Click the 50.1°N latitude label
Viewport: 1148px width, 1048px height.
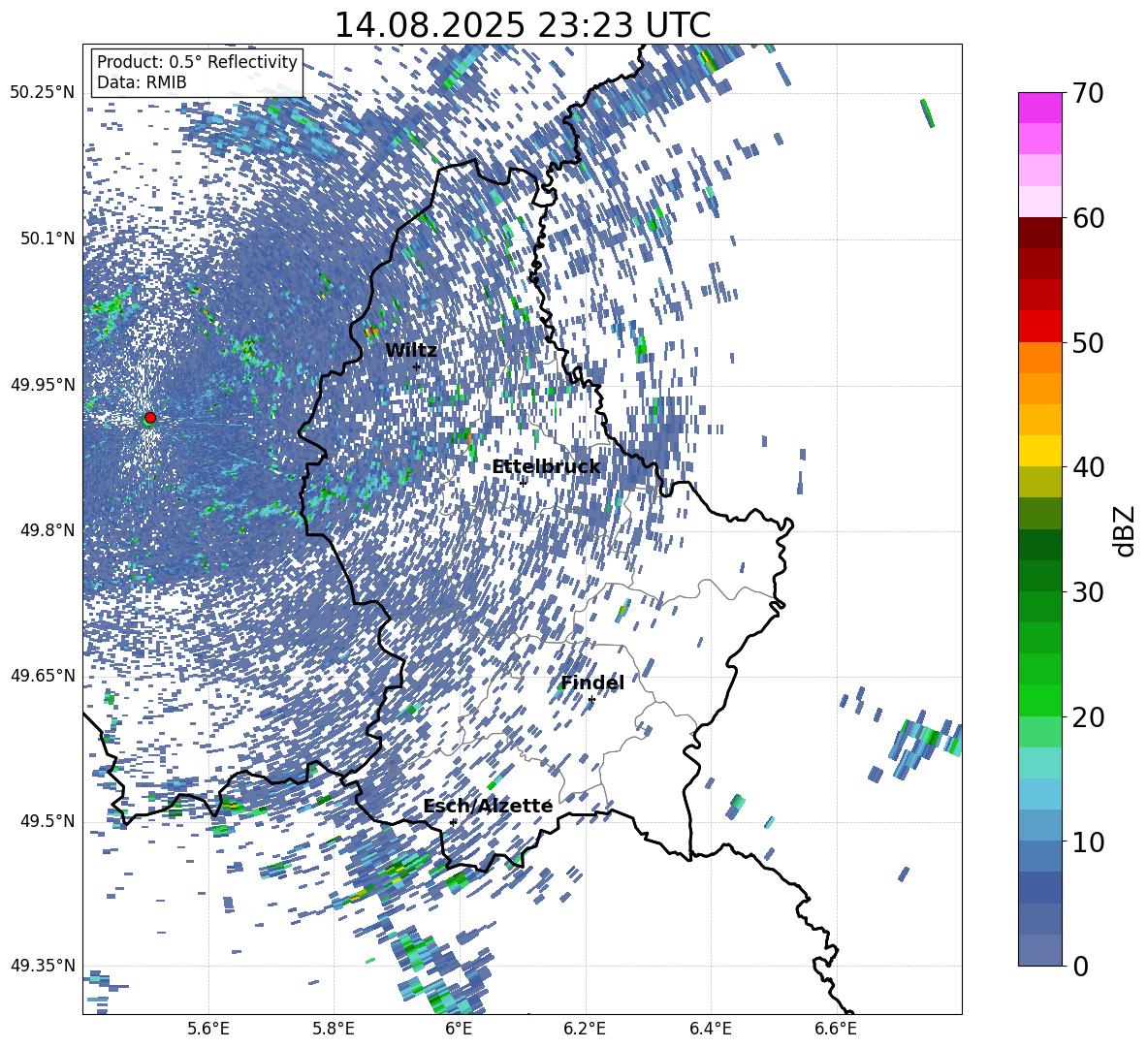[x=48, y=238]
